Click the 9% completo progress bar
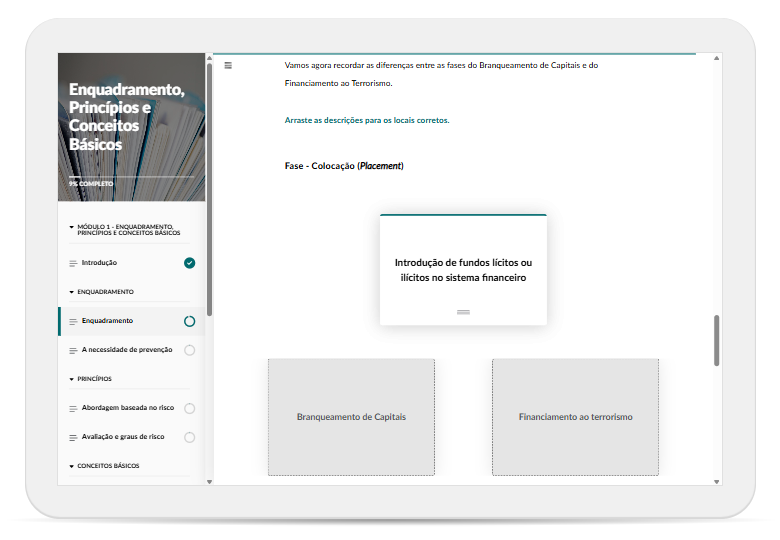The width and height of the screenshot is (780, 540). pos(131,177)
